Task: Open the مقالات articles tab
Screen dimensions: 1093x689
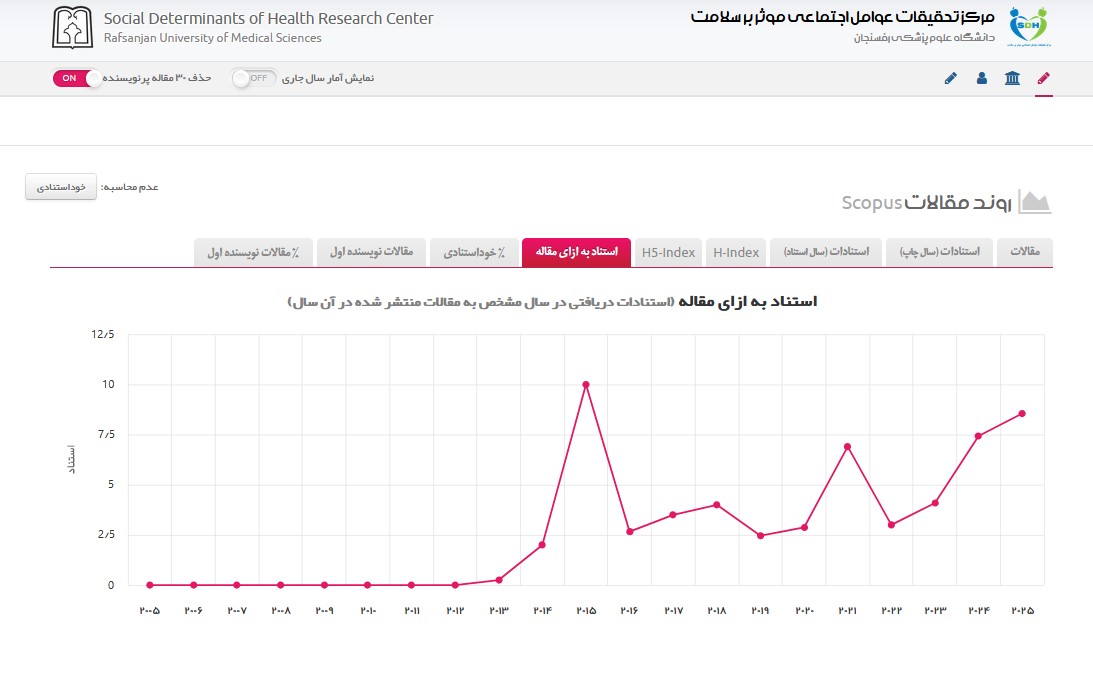Action: pos(1025,252)
